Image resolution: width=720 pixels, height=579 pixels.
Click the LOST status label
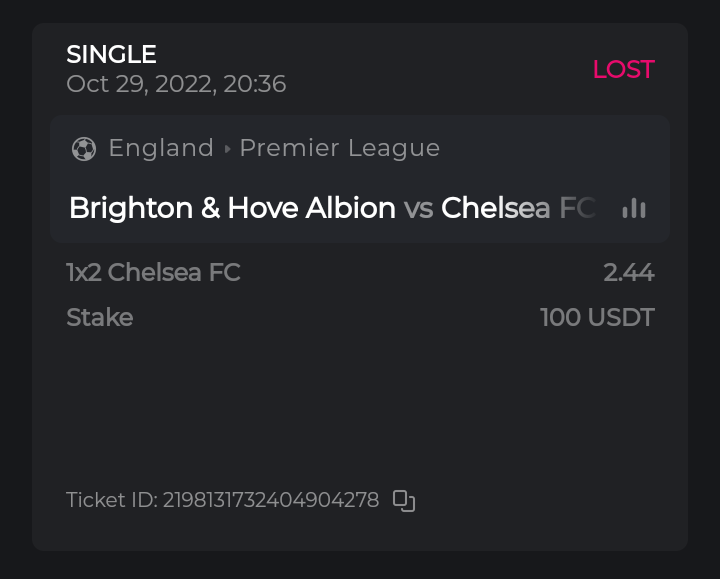tap(623, 69)
